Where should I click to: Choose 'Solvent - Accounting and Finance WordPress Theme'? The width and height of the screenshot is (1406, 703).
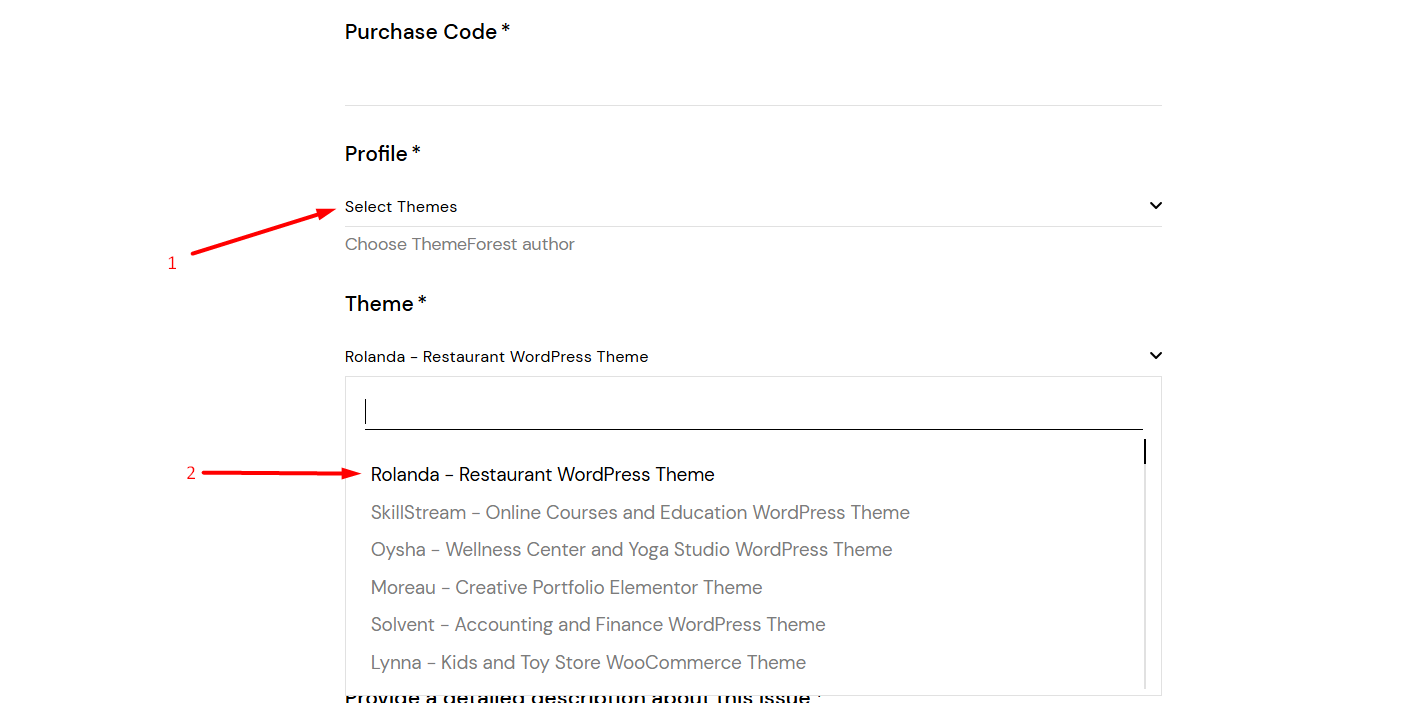598,625
